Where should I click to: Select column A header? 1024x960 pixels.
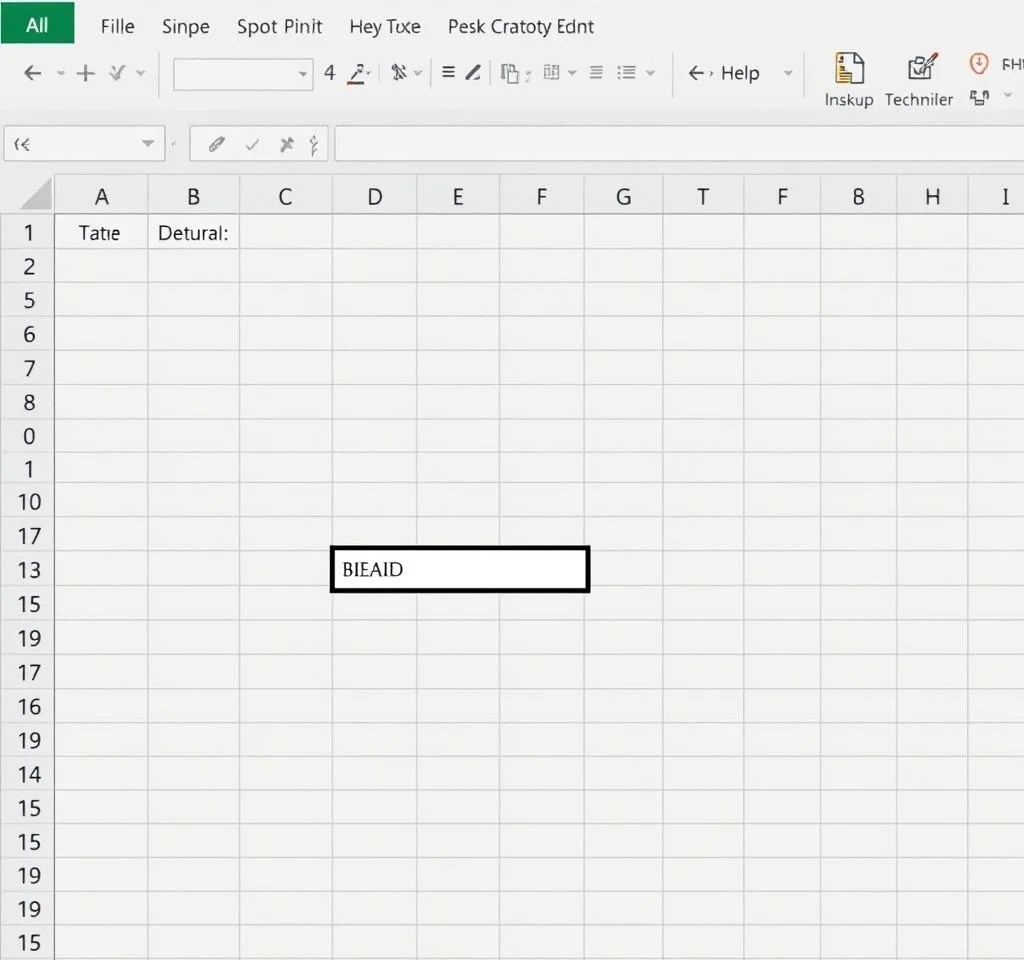pos(101,196)
